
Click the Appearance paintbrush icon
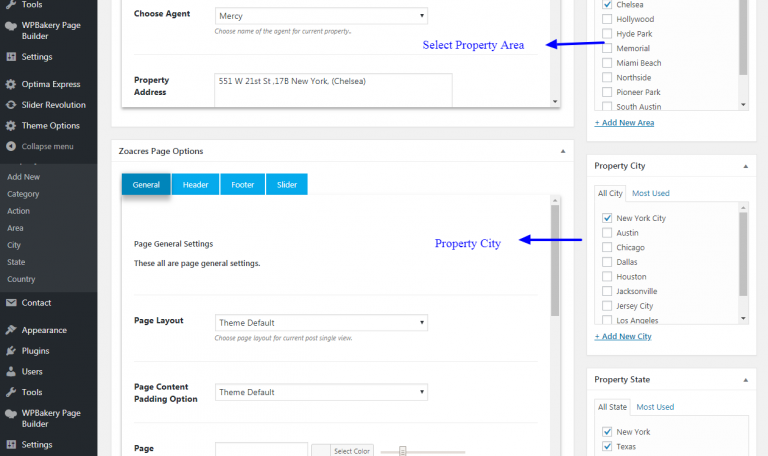point(11,330)
